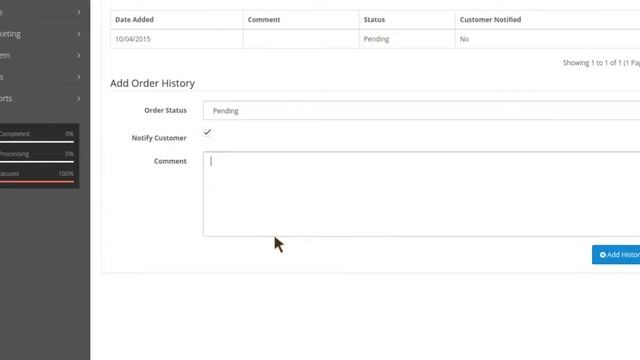Expand the sidebar chevron above Marketing

point(78,12)
